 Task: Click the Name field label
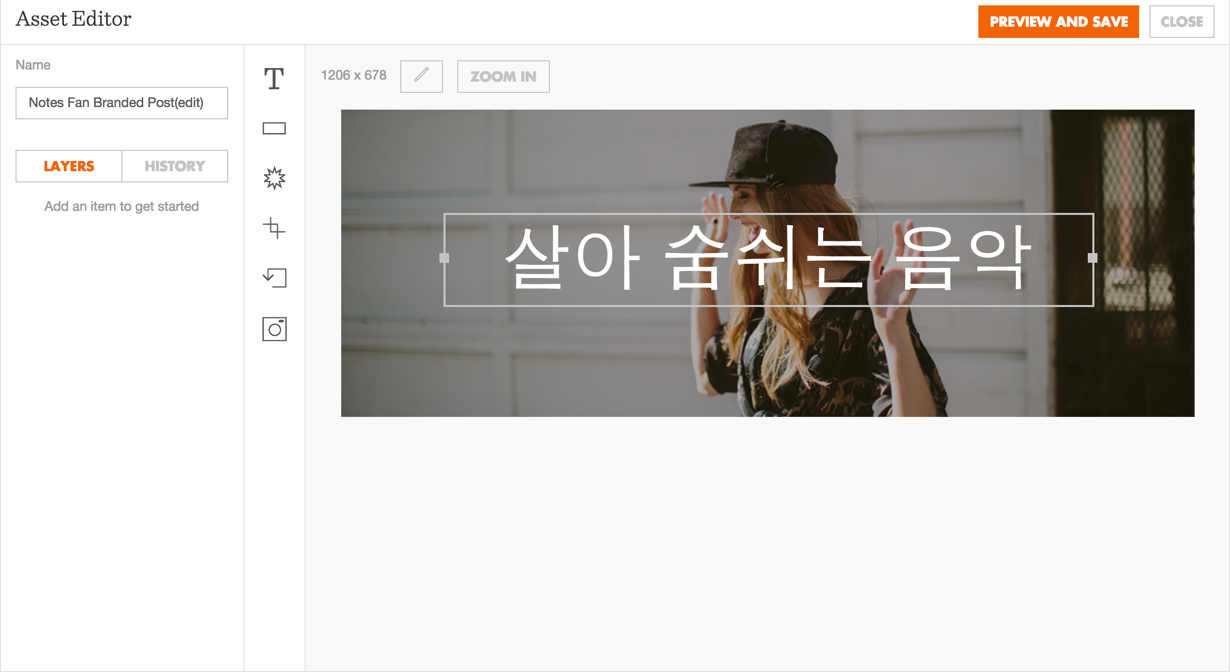tap(33, 65)
